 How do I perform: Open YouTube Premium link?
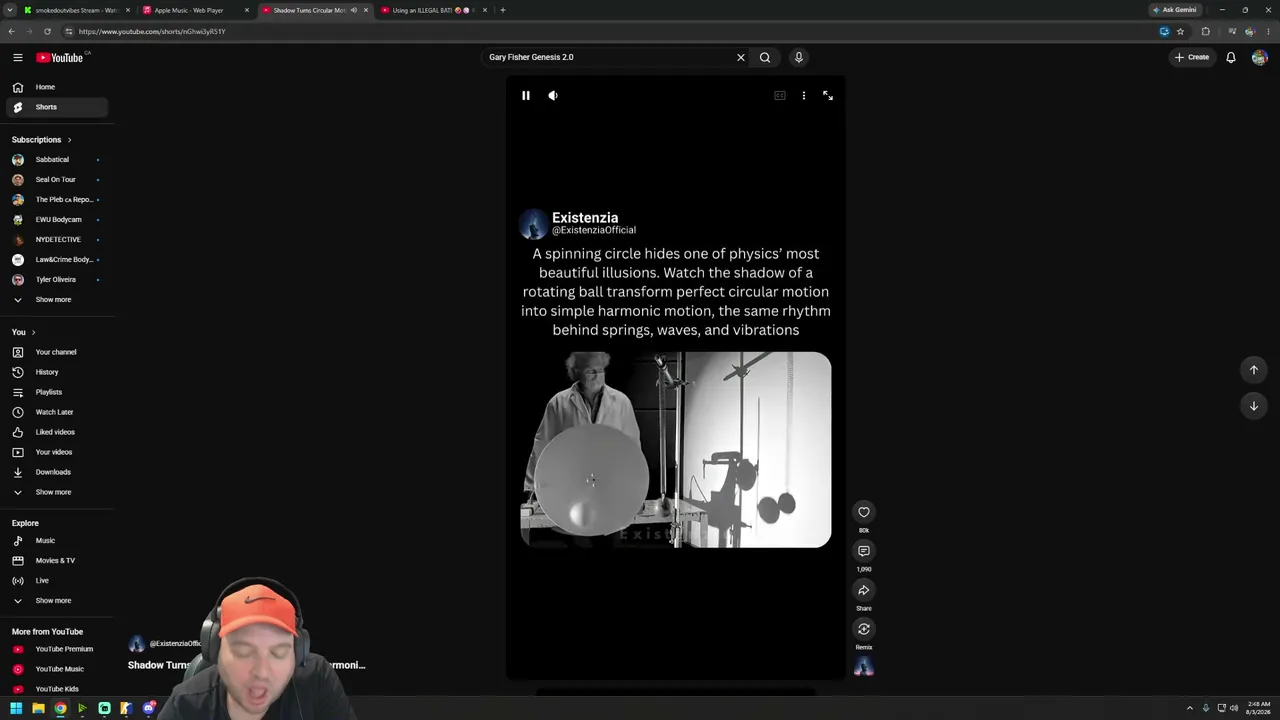point(55,649)
